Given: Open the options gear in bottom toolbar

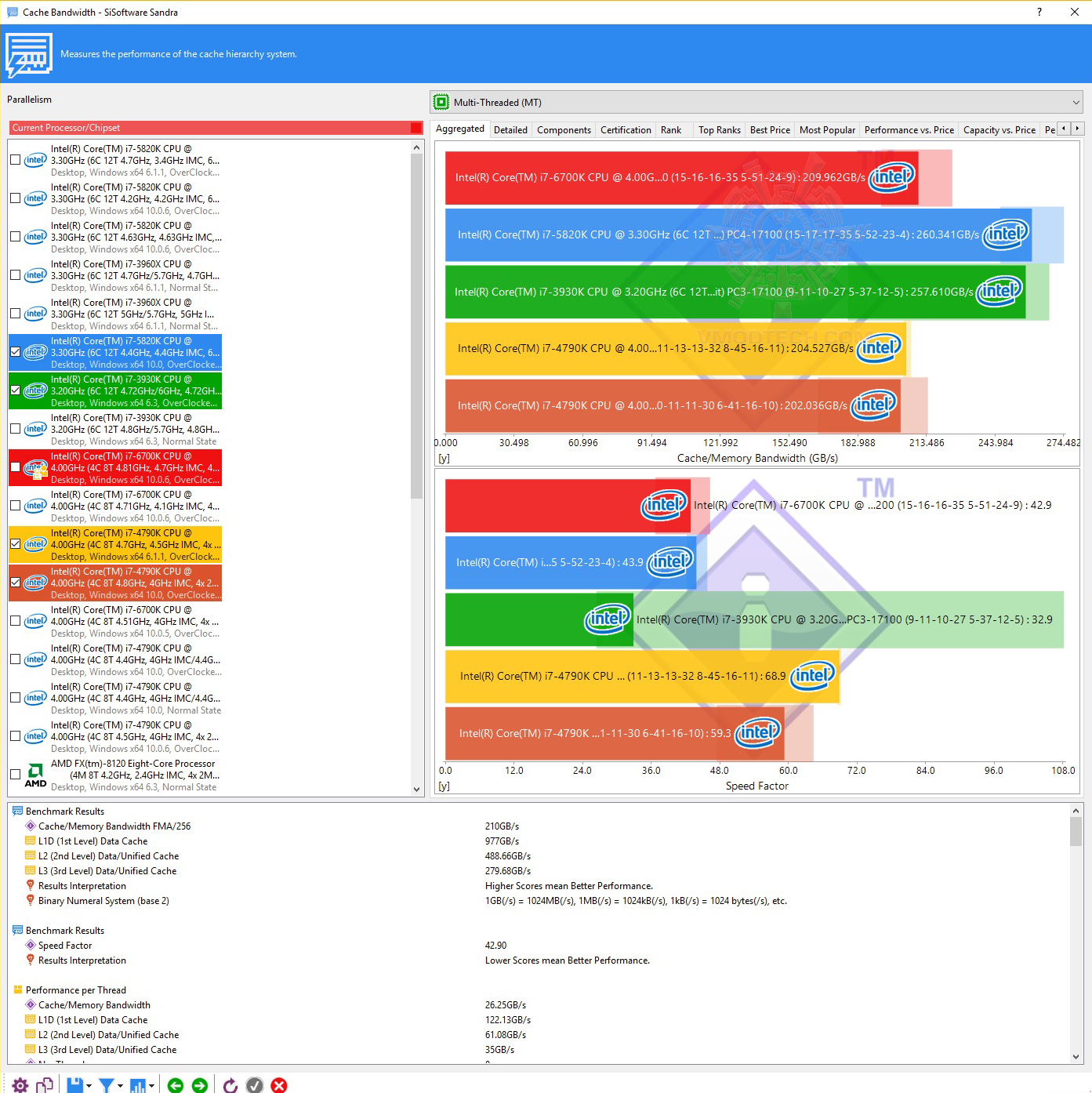Looking at the screenshot, I should pyautogui.click(x=20, y=1085).
